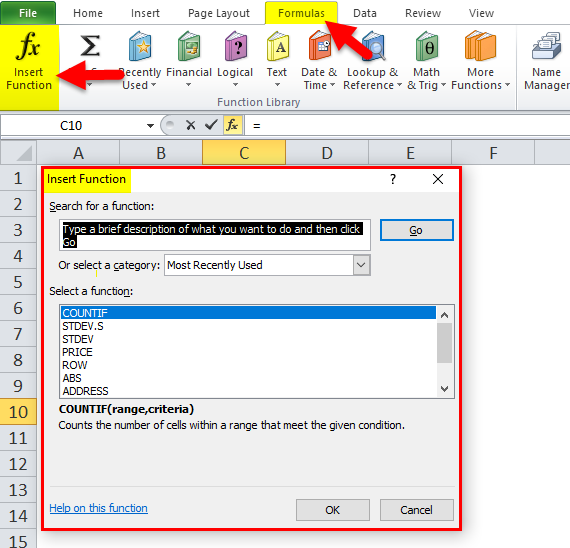Click the Insert Function fx ribbon icon
The image size is (570, 548).
tap(28, 46)
